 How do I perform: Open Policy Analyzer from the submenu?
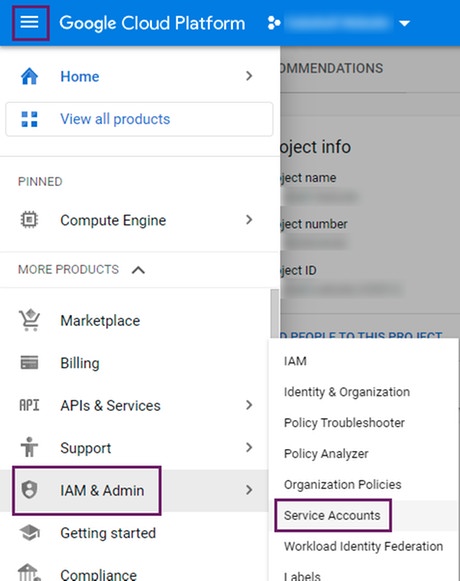pos(326,454)
